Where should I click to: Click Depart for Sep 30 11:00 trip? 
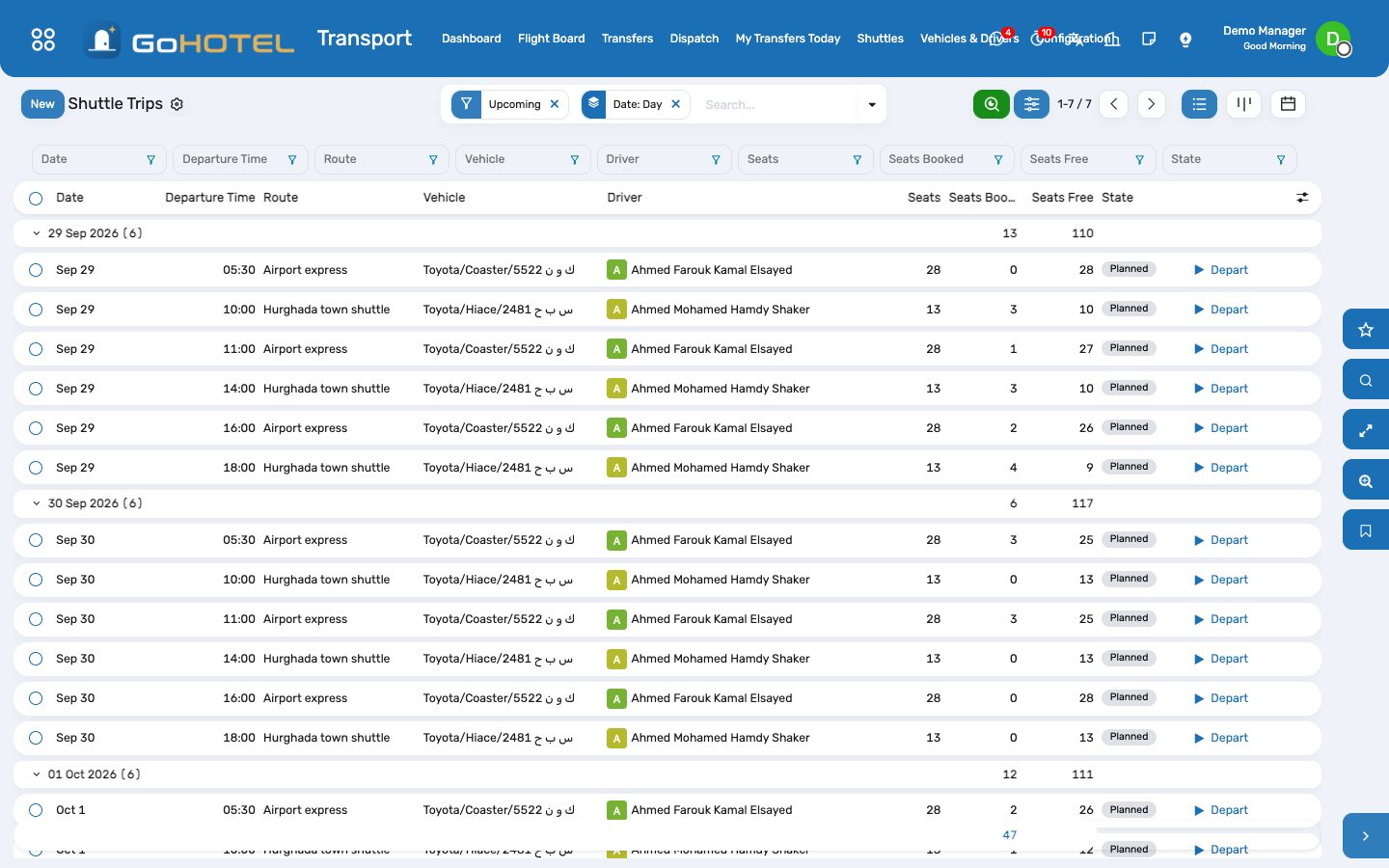coord(1221,619)
